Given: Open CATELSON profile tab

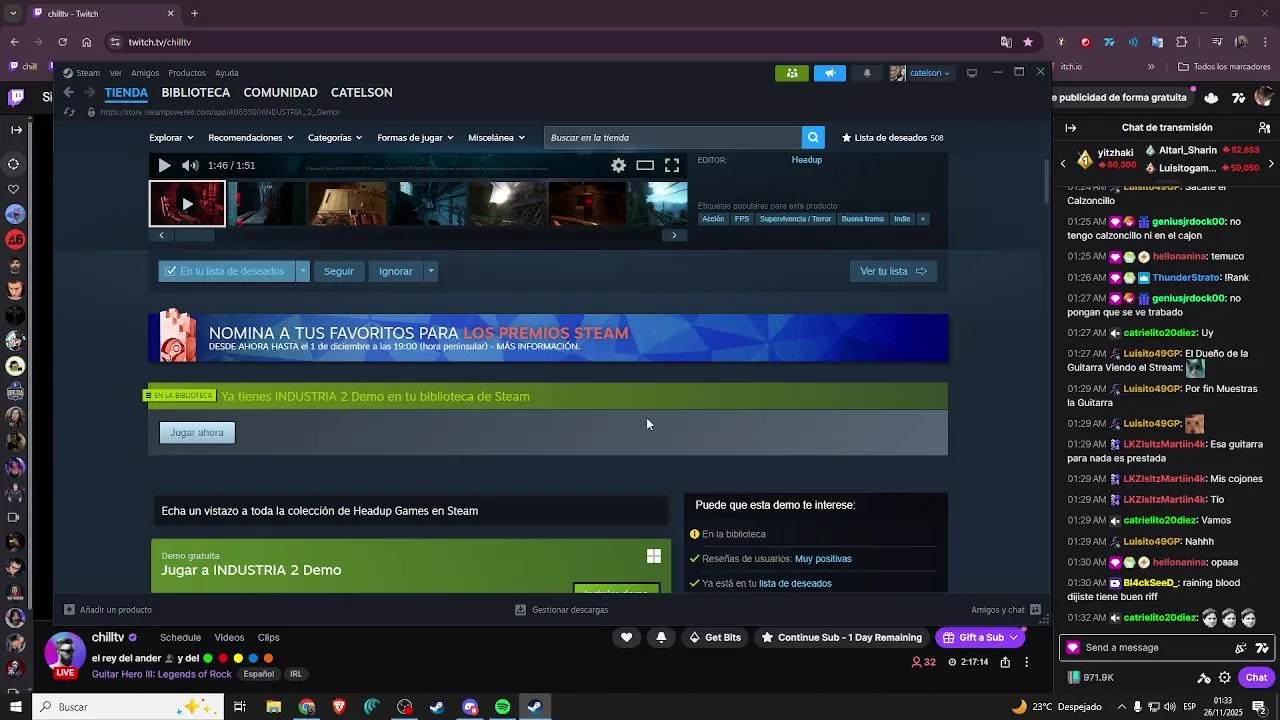Looking at the screenshot, I should (361, 92).
